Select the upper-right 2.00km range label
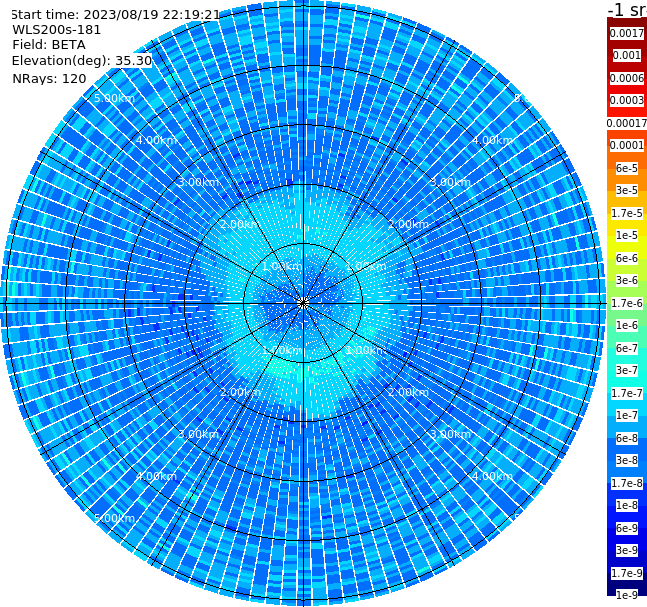Image resolution: width=647 pixels, height=607 pixels. click(x=409, y=224)
